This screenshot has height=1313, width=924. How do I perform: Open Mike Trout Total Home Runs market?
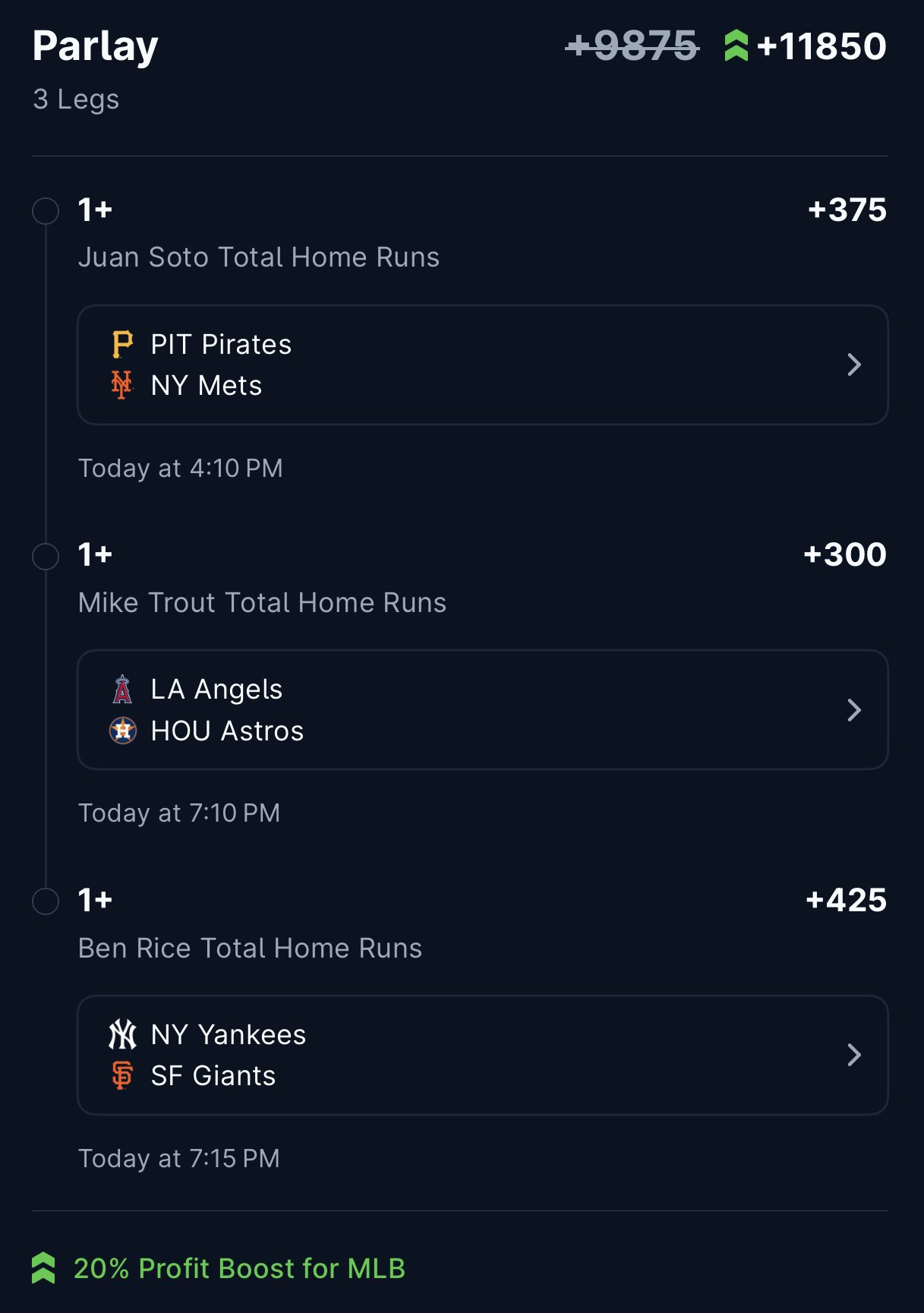pyautogui.click(x=262, y=603)
